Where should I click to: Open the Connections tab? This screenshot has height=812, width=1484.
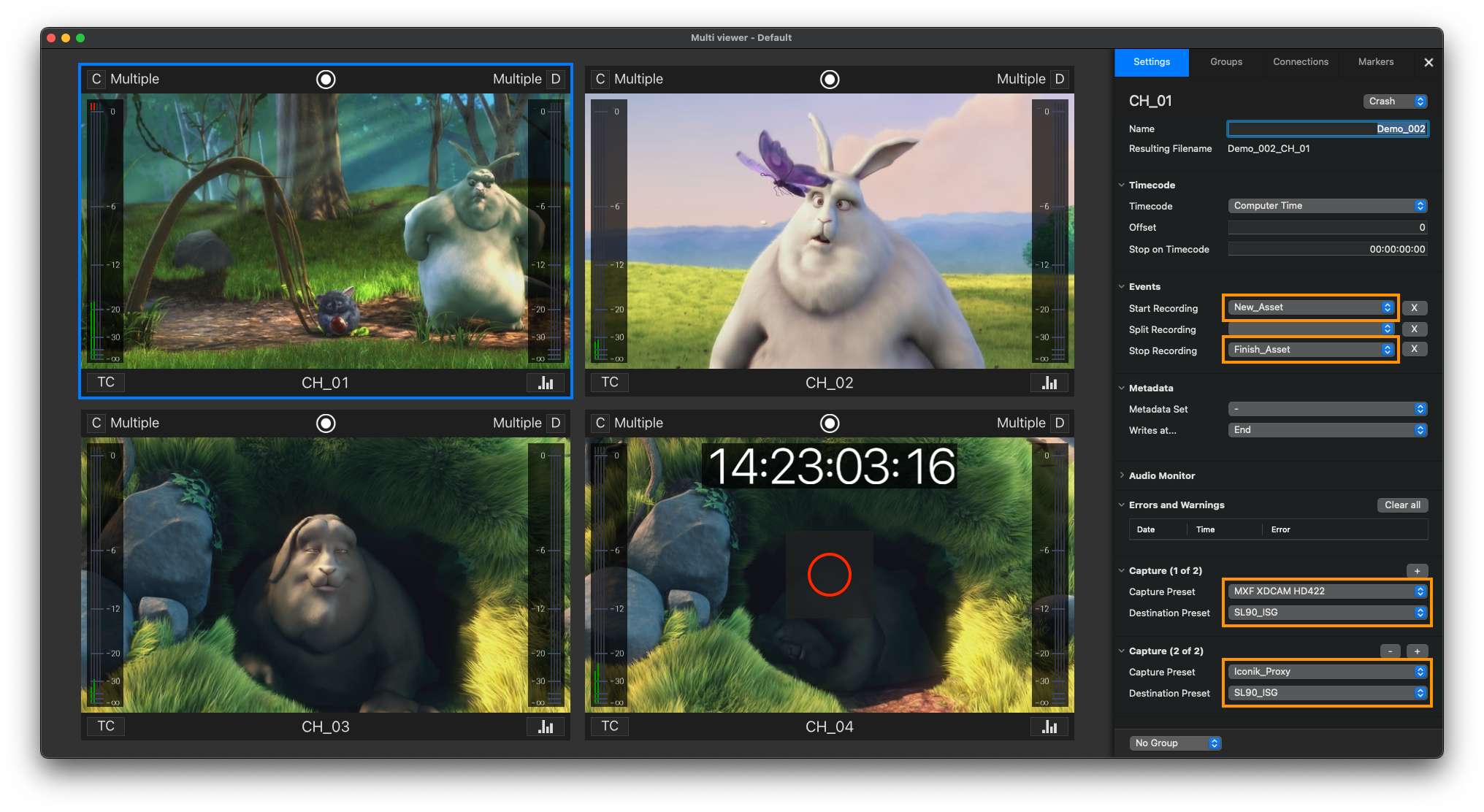1301,62
